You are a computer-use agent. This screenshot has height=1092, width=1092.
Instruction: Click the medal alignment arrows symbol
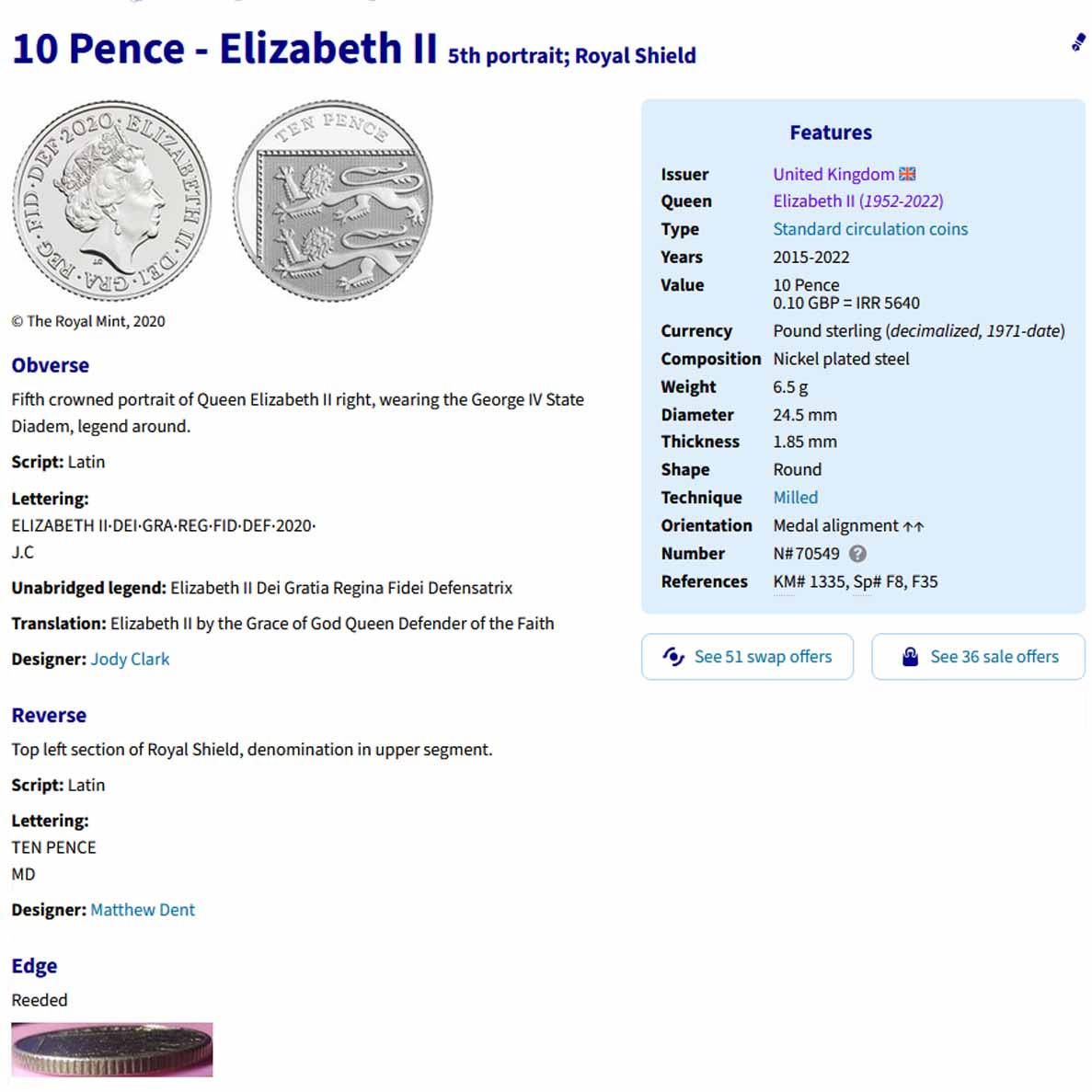(x=913, y=526)
